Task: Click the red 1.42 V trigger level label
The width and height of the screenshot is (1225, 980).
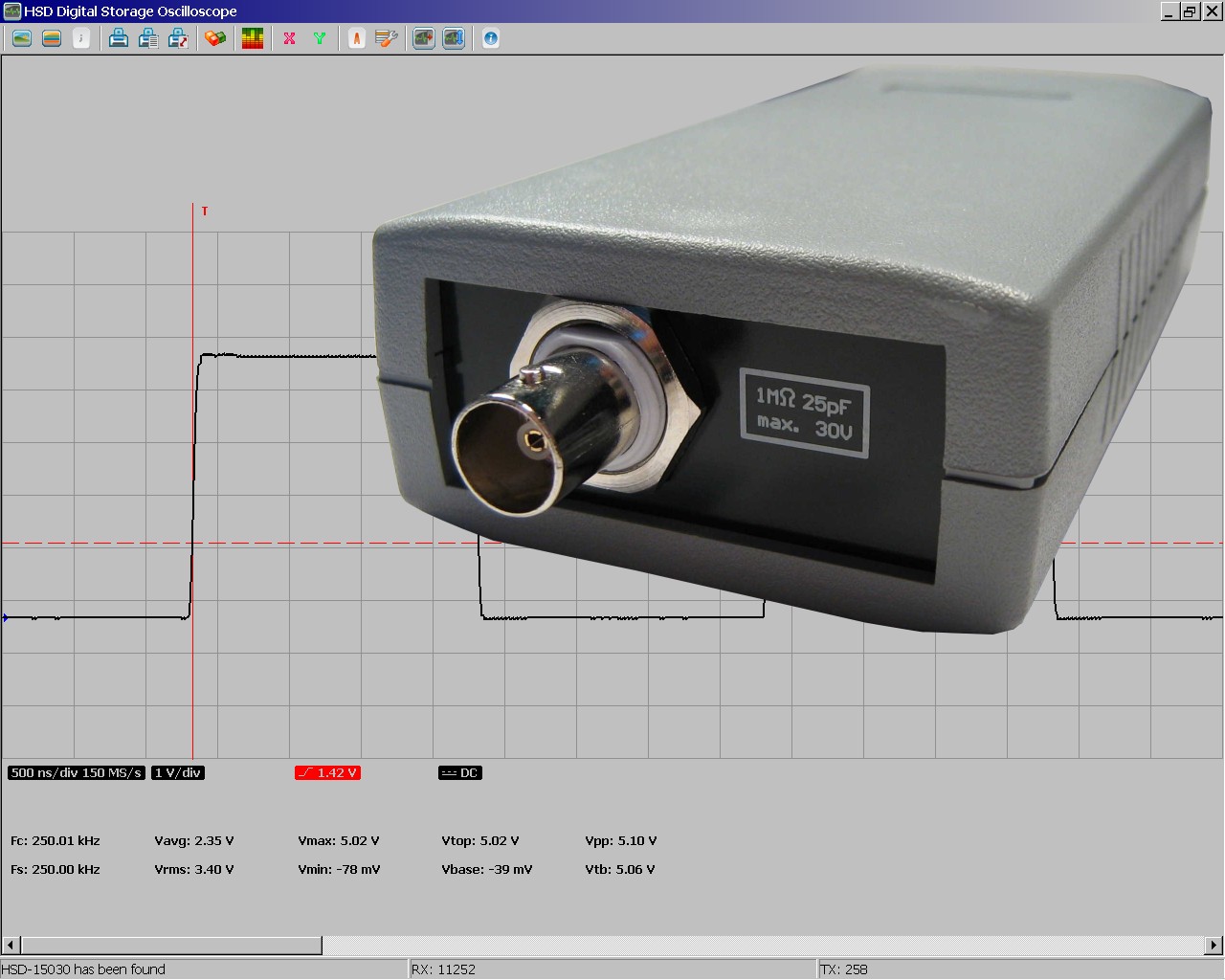Action: [327, 773]
